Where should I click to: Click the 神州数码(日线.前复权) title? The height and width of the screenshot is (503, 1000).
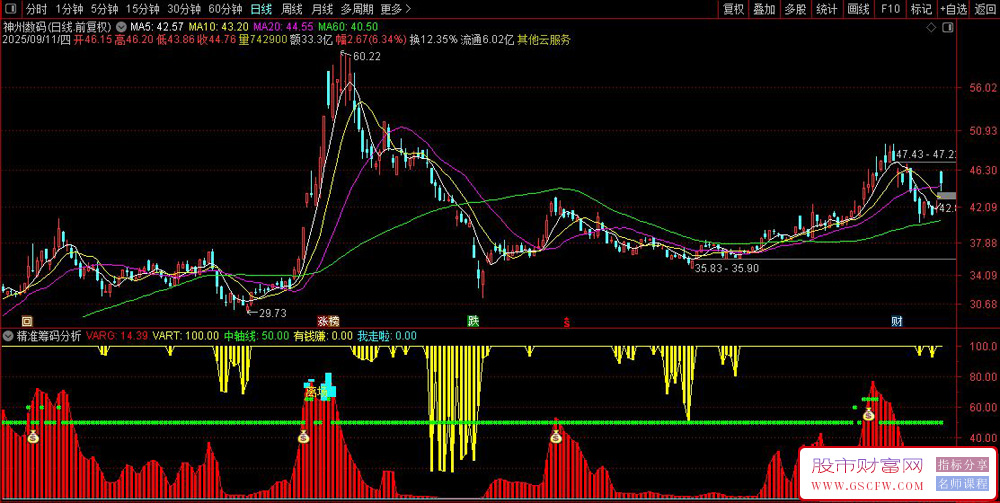[x=58, y=27]
